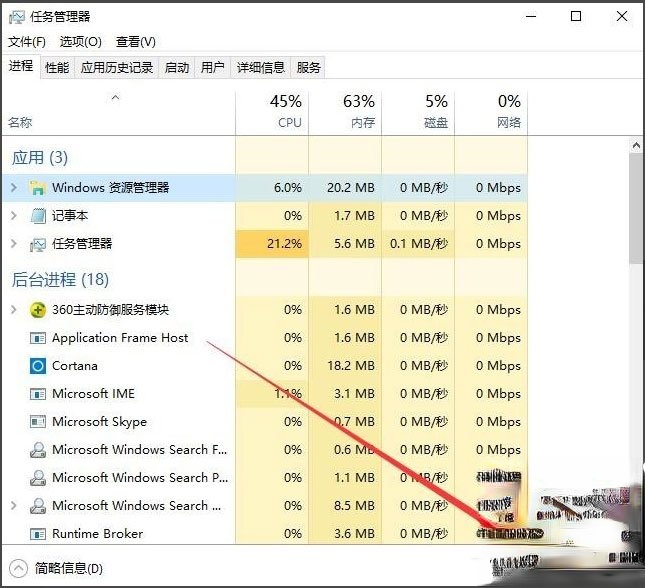Image resolution: width=645 pixels, height=588 pixels.
Task: Click the Runtime Broker process icon
Action: [37, 534]
